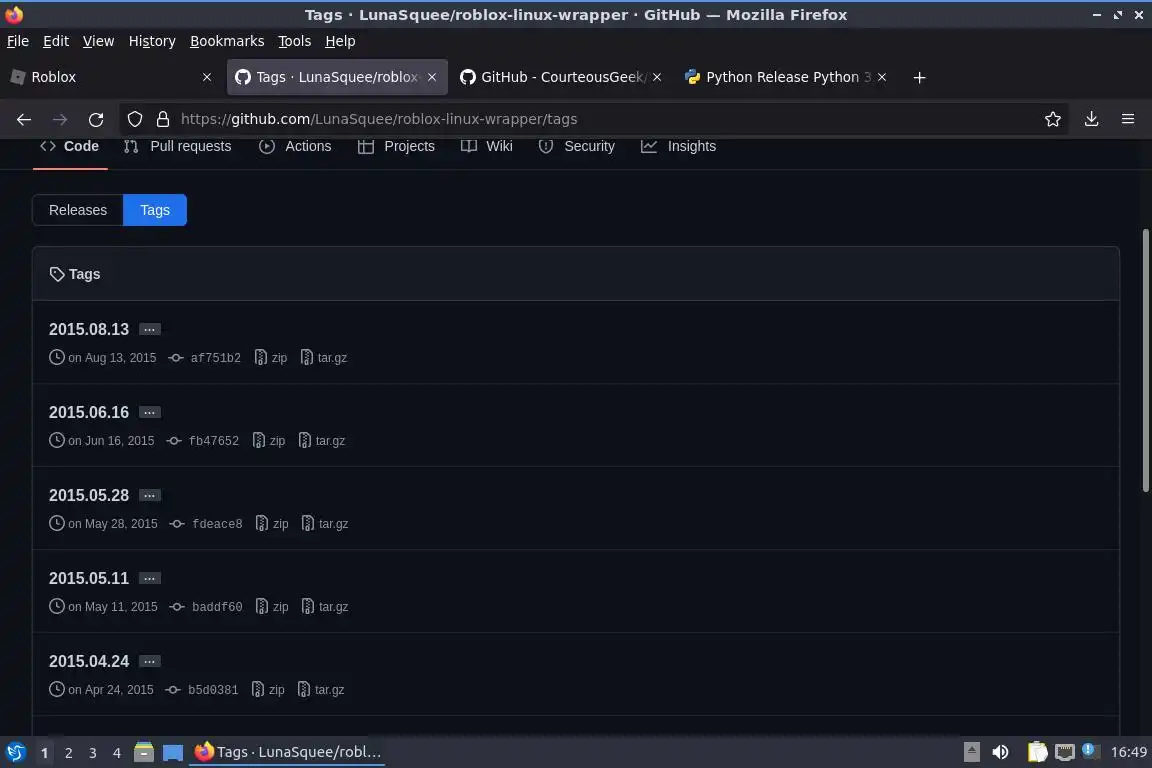Open tag 2015.04.24
This screenshot has width=1152, height=768.
point(89,661)
